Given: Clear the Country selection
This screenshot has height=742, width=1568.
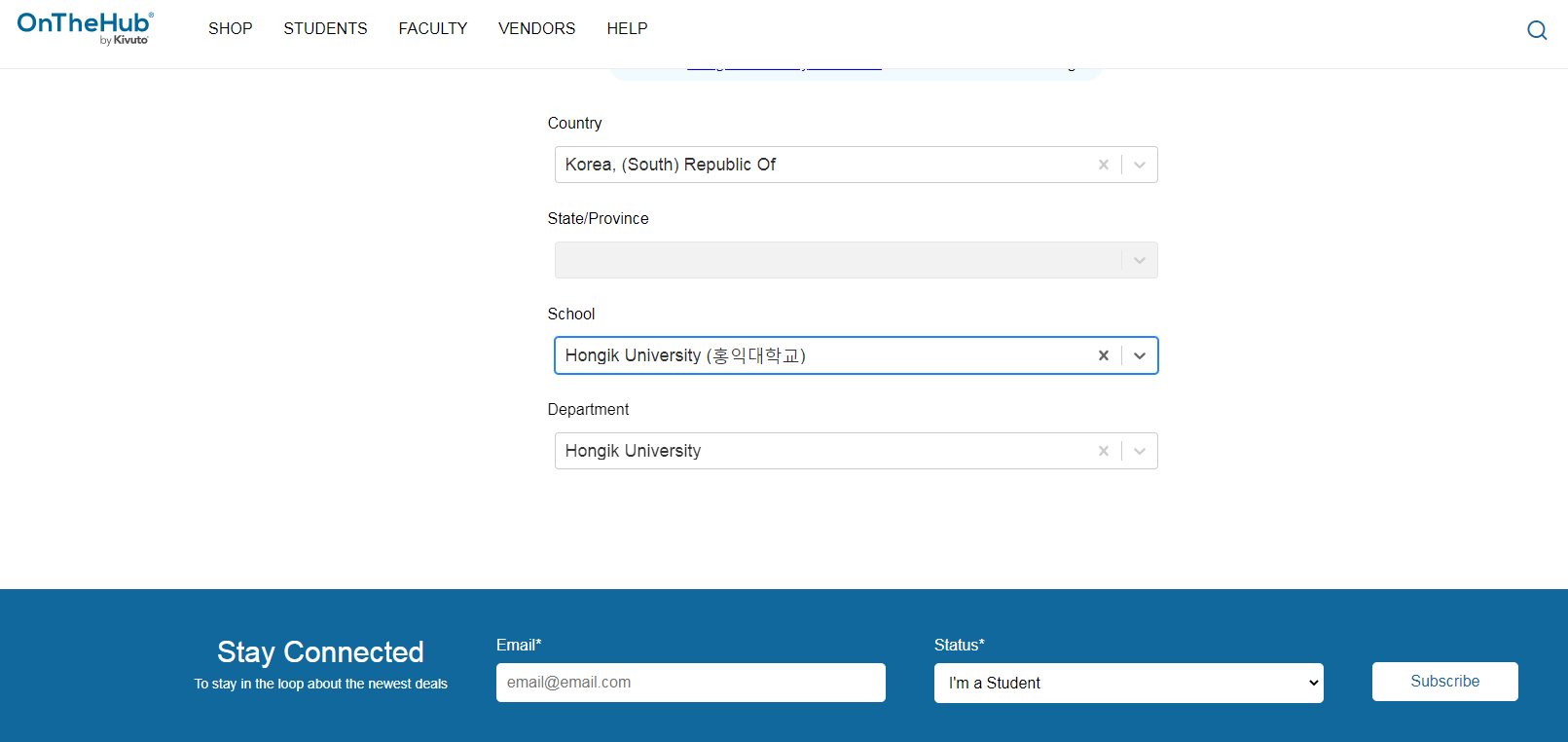Looking at the screenshot, I should 1103,165.
